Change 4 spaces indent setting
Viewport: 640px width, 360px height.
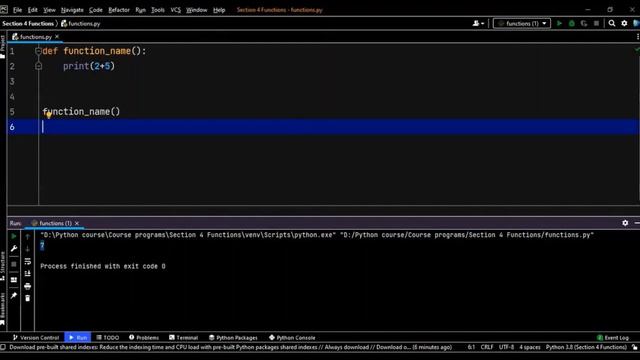(530, 347)
